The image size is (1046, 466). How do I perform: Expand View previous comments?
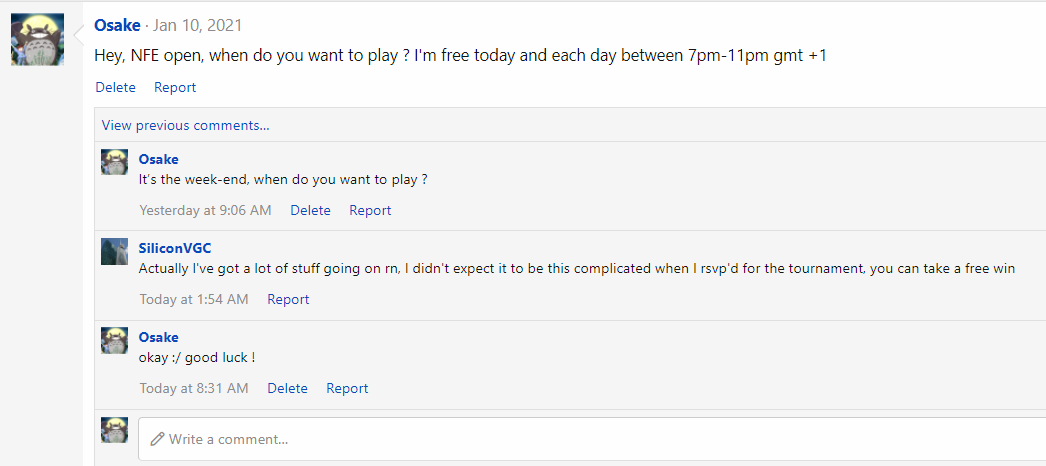185,125
